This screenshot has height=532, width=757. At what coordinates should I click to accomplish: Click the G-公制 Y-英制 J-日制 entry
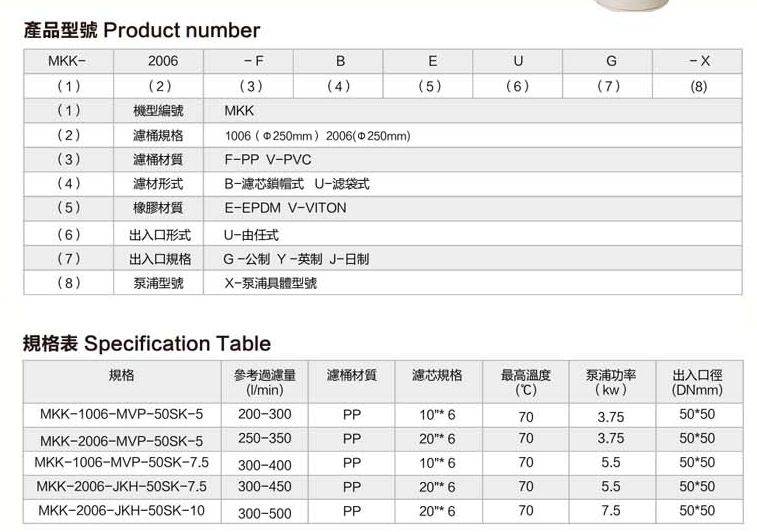tap(296, 258)
